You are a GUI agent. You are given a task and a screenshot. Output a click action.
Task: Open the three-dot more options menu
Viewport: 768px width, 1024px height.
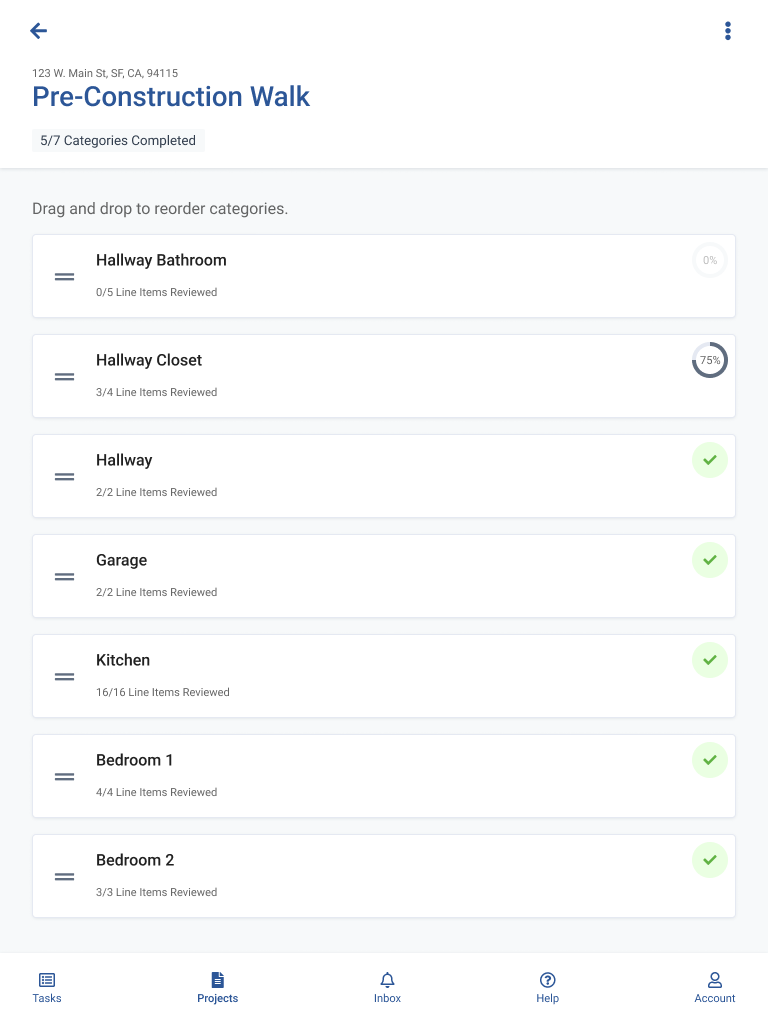728,31
